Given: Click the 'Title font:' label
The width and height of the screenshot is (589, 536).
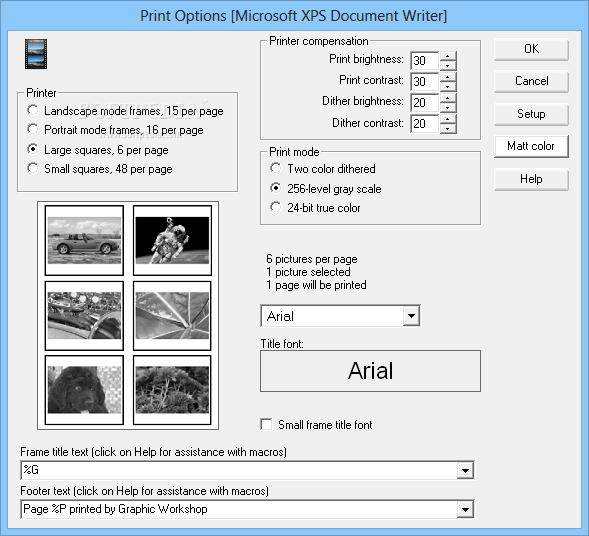Looking at the screenshot, I should tap(282, 344).
